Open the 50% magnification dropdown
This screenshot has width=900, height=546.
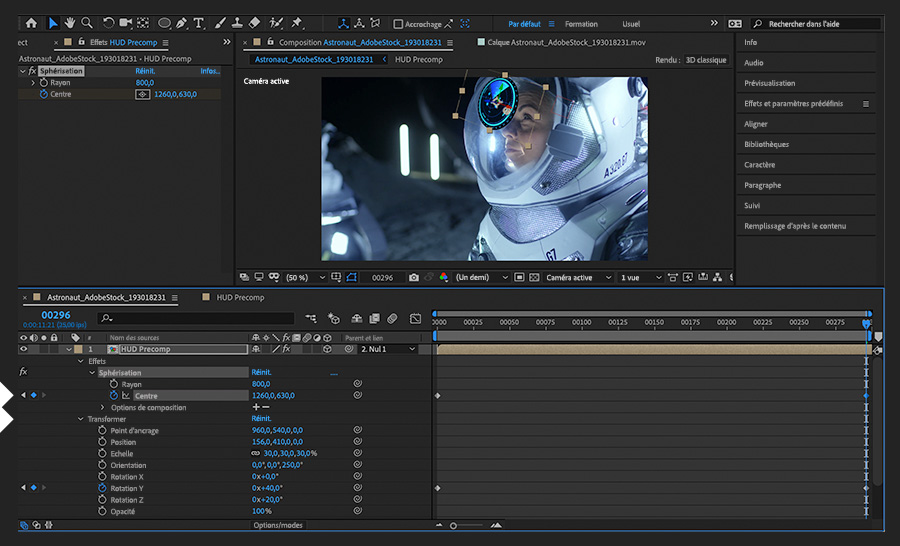pos(304,277)
